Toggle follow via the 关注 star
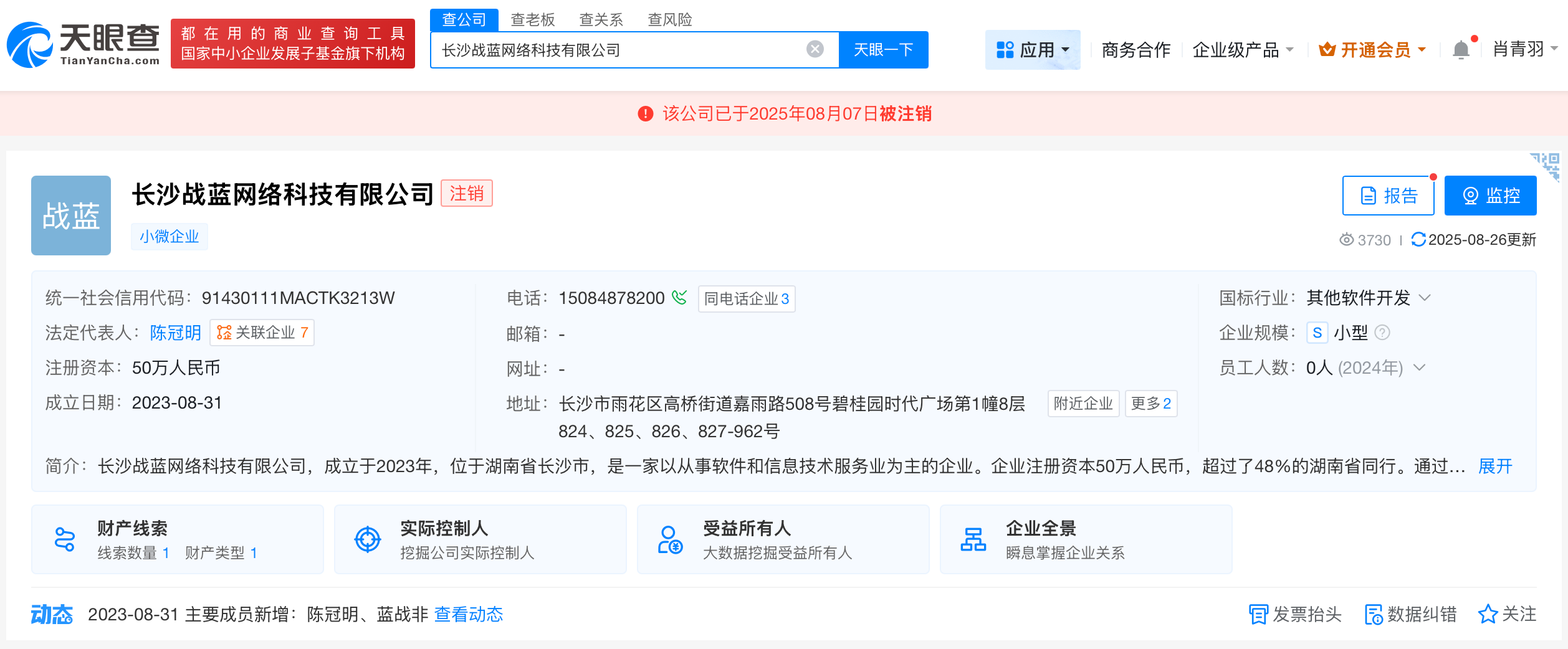The width and height of the screenshot is (1568, 649). pyautogui.click(x=1488, y=614)
